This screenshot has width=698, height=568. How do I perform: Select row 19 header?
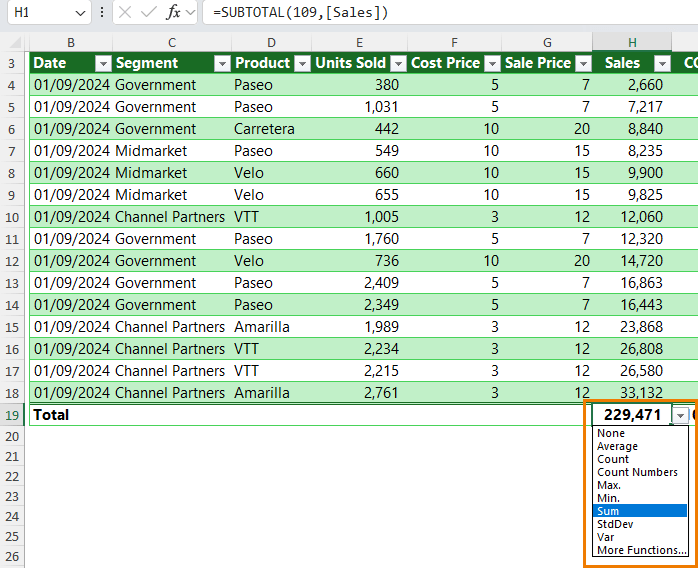(x=12, y=415)
